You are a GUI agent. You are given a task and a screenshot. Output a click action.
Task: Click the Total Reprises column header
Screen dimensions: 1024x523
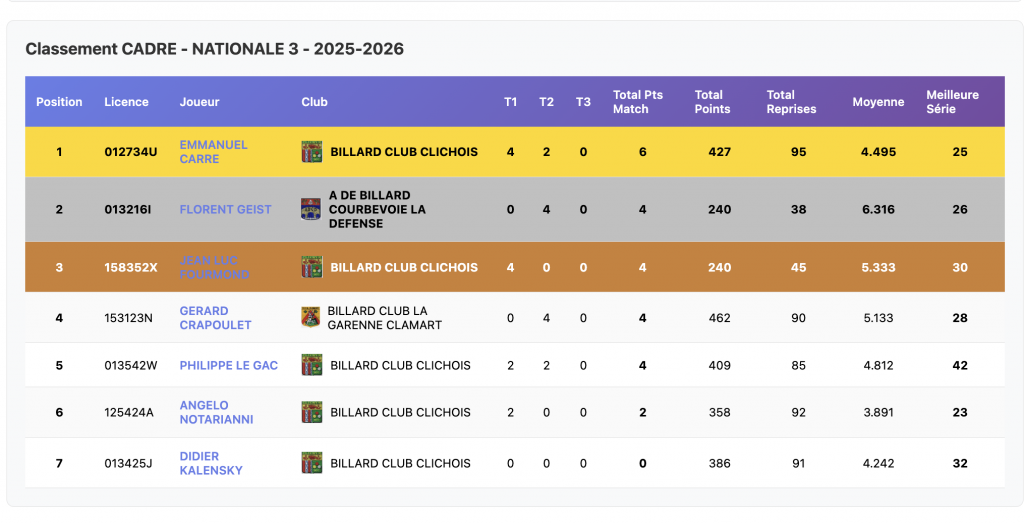(791, 102)
